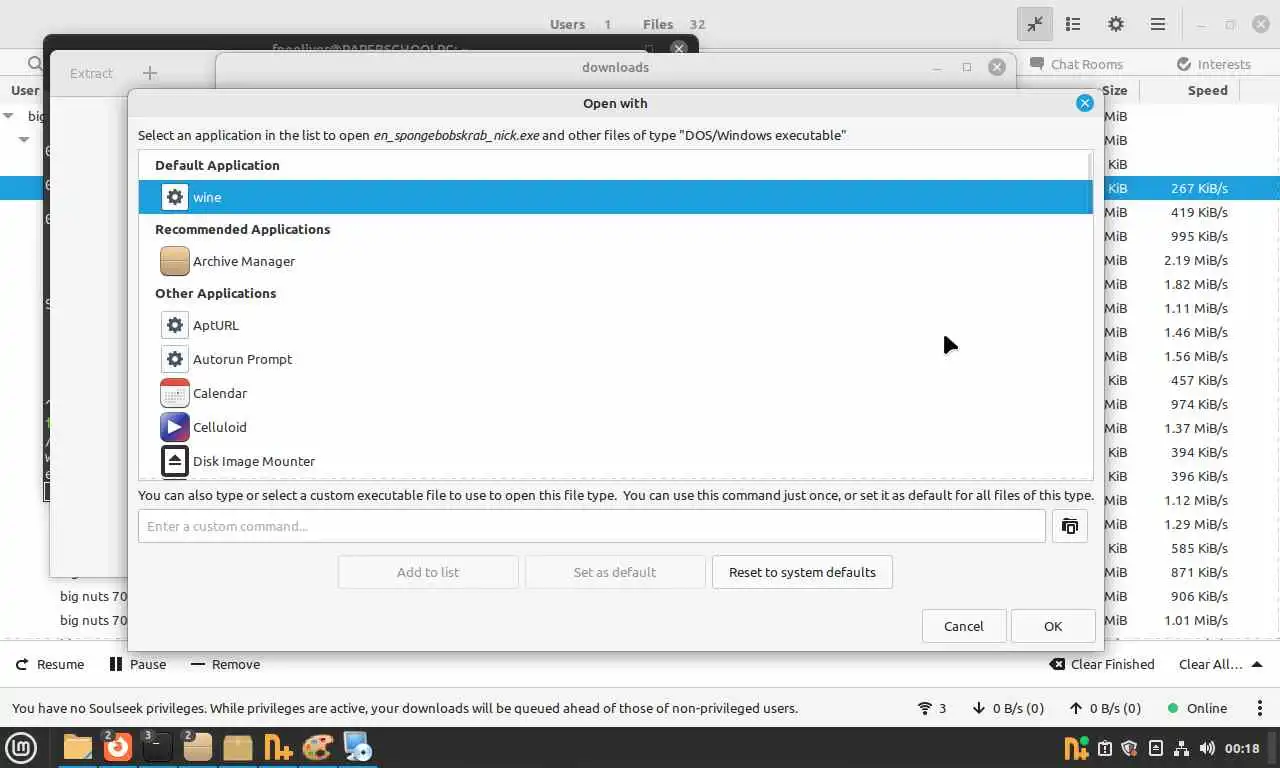Click the download speed indicator in status bar
Image resolution: width=1280 pixels, height=768 pixels.
point(1008,708)
